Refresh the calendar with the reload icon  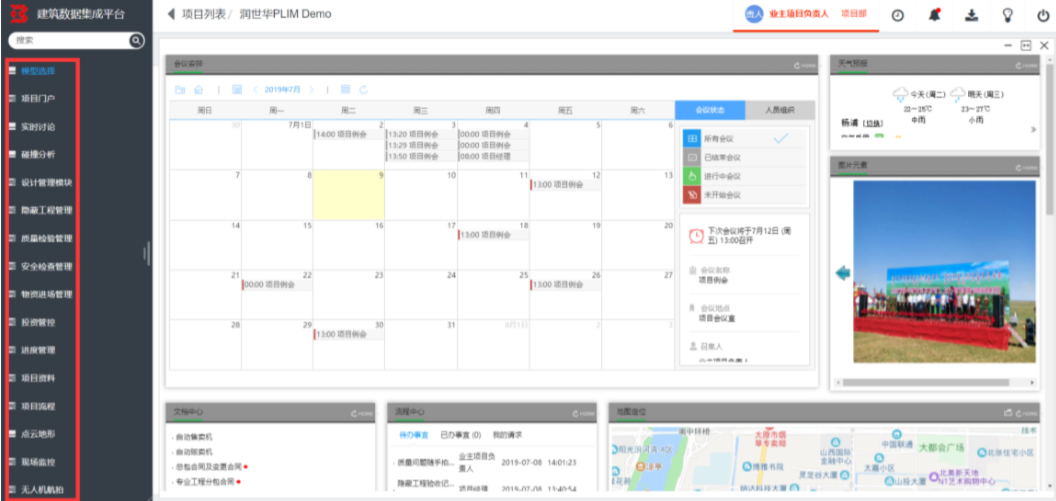[x=363, y=90]
